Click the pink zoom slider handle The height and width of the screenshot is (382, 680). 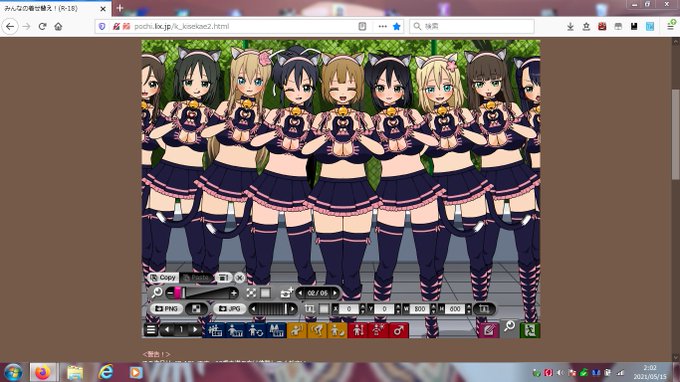[x=178, y=293]
